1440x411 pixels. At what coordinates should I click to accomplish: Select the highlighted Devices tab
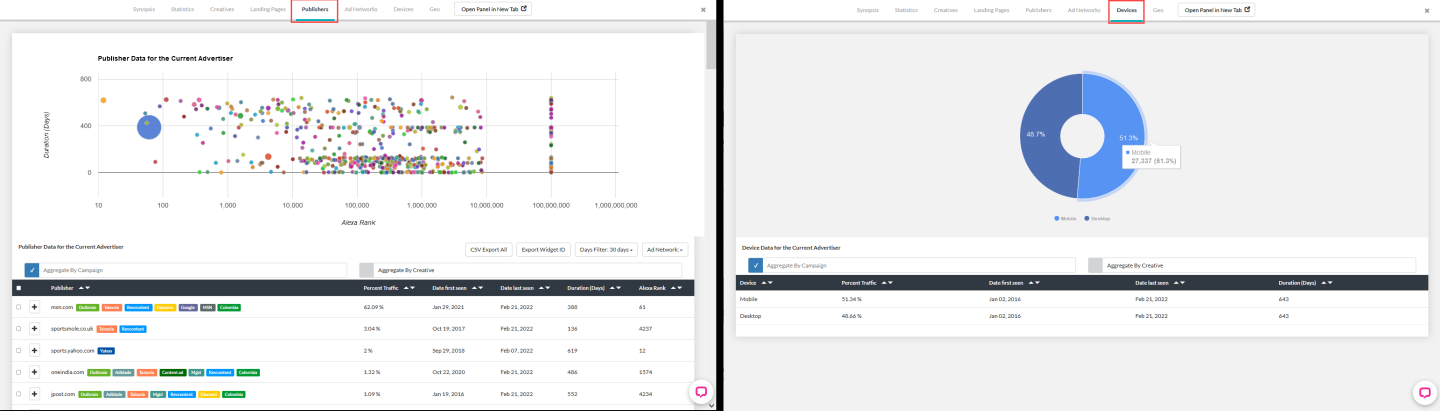(1126, 10)
